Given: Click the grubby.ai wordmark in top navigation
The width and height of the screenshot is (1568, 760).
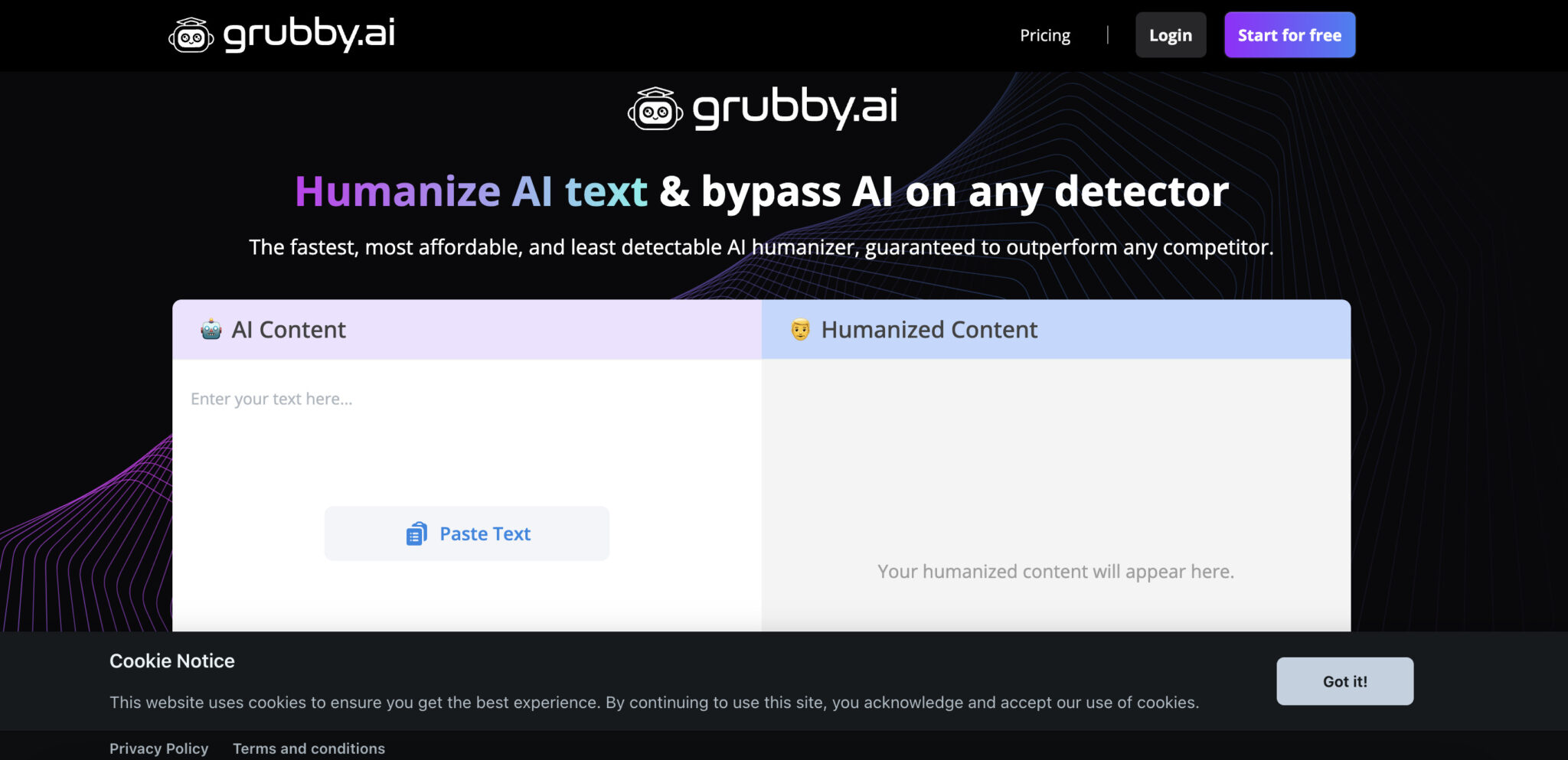Looking at the screenshot, I should 309,34.
